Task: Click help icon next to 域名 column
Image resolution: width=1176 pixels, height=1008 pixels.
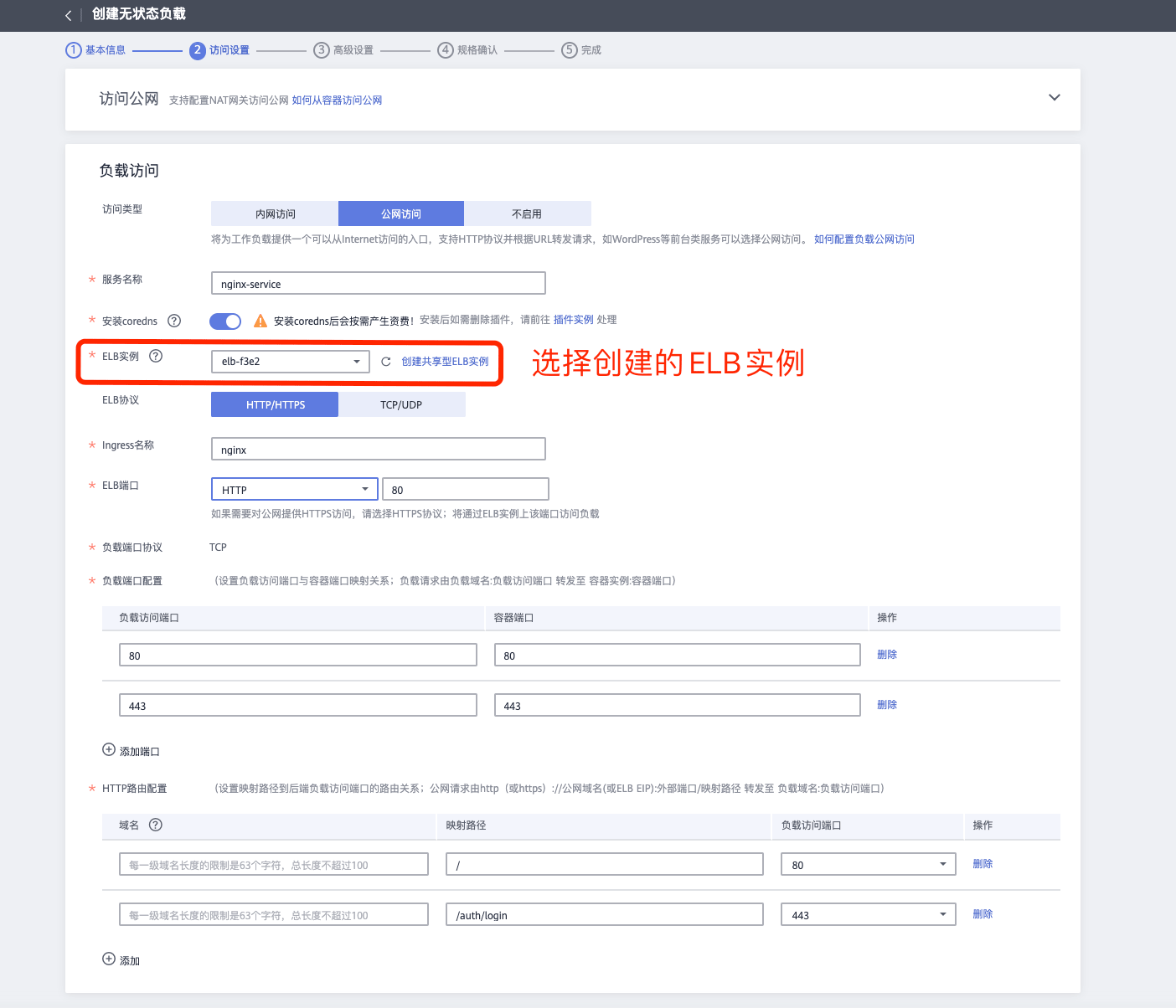Action: click(x=156, y=825)
